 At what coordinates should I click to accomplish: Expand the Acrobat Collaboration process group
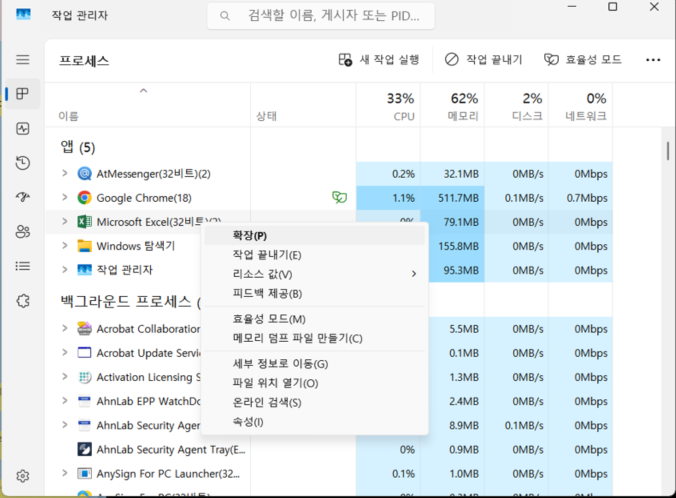click(x=65, y=329)
